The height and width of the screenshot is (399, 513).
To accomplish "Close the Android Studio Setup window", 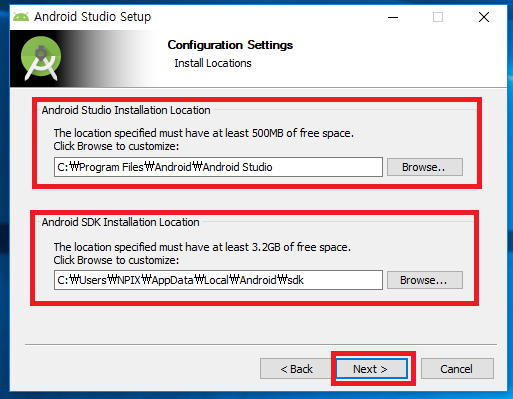I will (x=484, y=17).
